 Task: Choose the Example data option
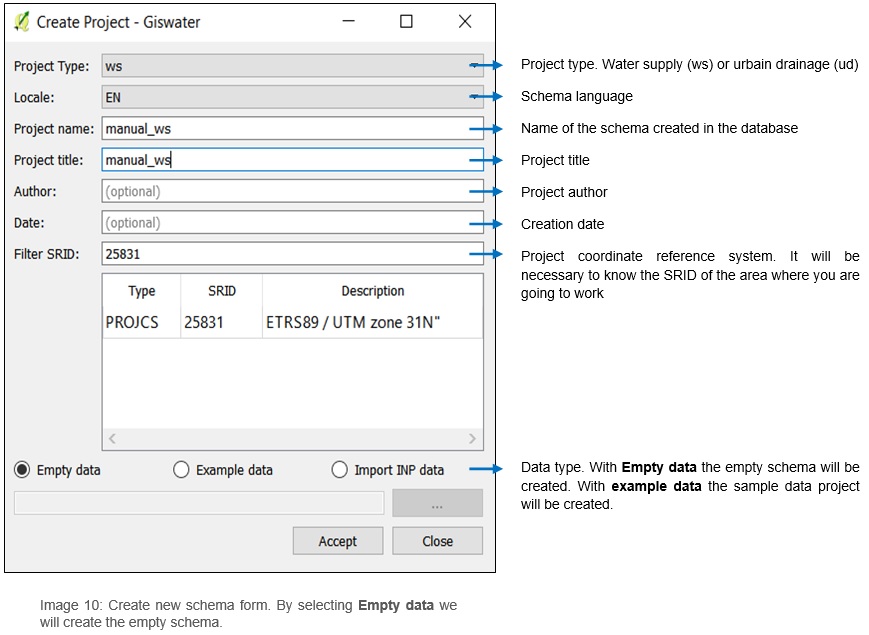(181, 470)
